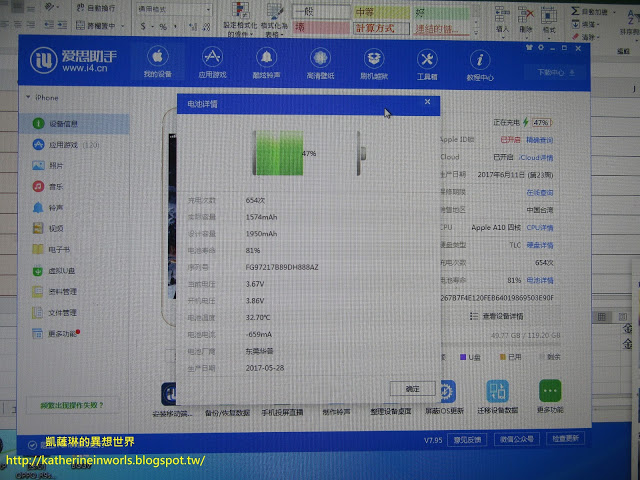The height and width of the screenshot is (480, 640).
Task: Open the 高清壁纸 wallpaper icon
Action: click(320, 62)
